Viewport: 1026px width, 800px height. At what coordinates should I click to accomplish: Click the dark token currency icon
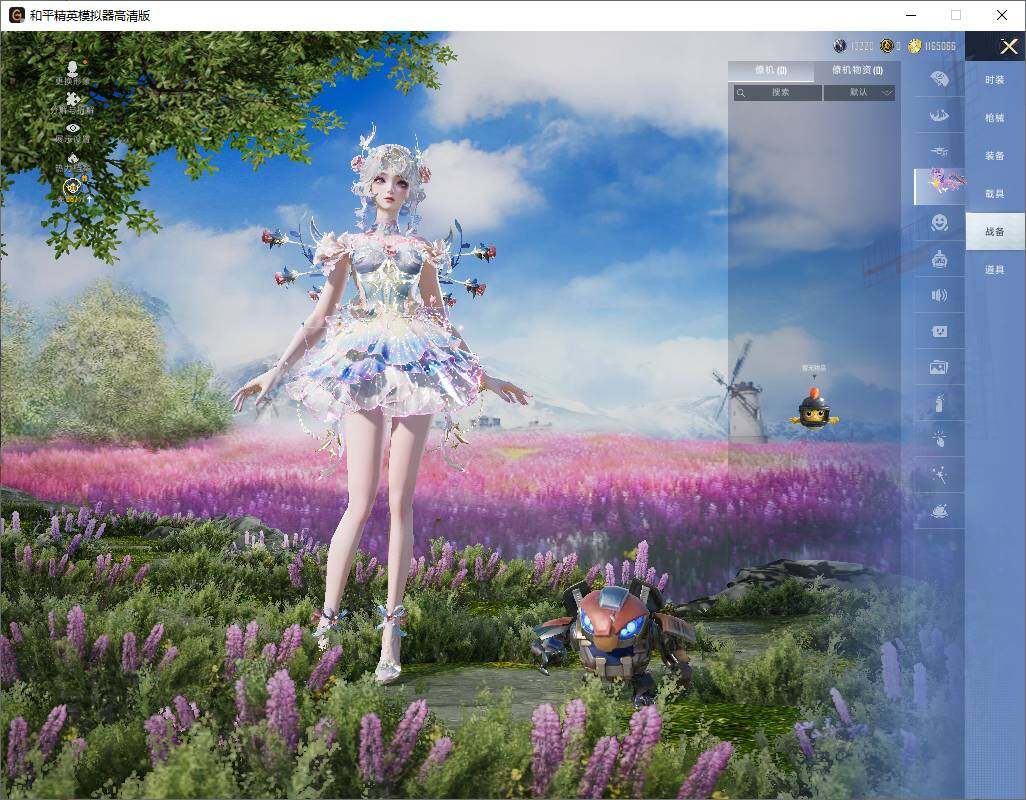click(x=840, y=46)
